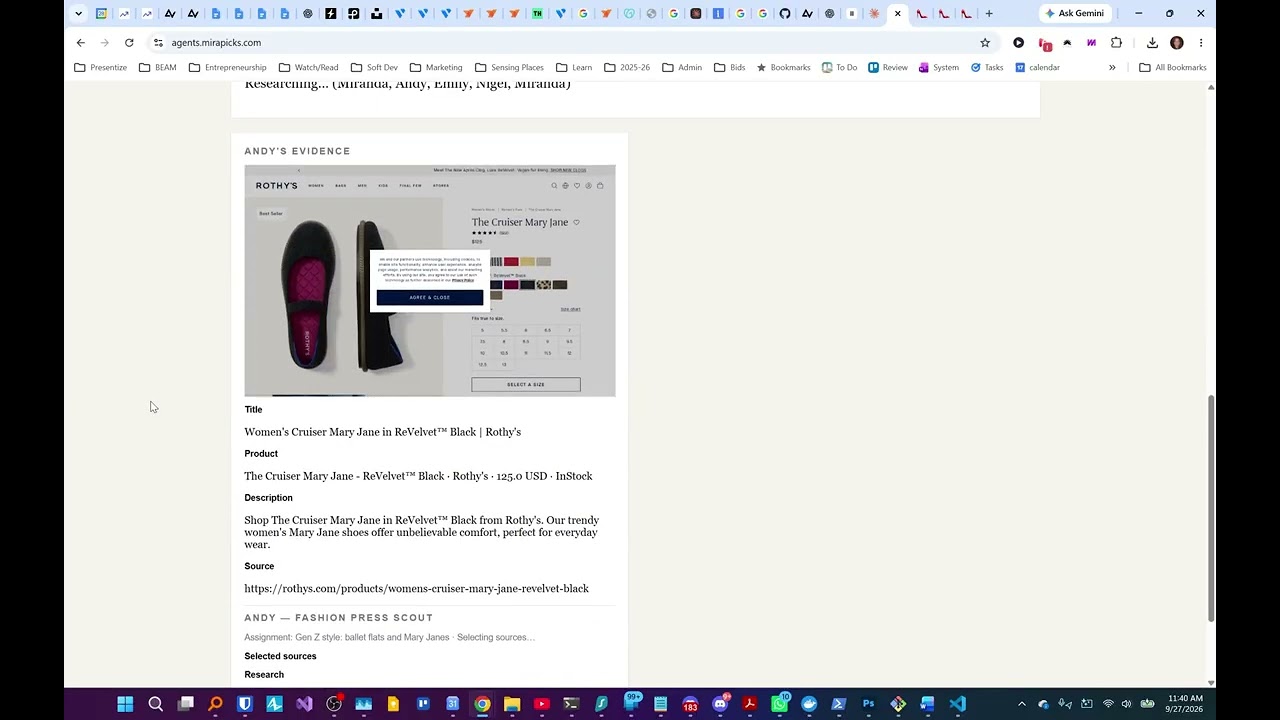Viewport: 1280px width, 720px height.
Task: Open the Admin bookmarks folder
Action: pos(681,68)
